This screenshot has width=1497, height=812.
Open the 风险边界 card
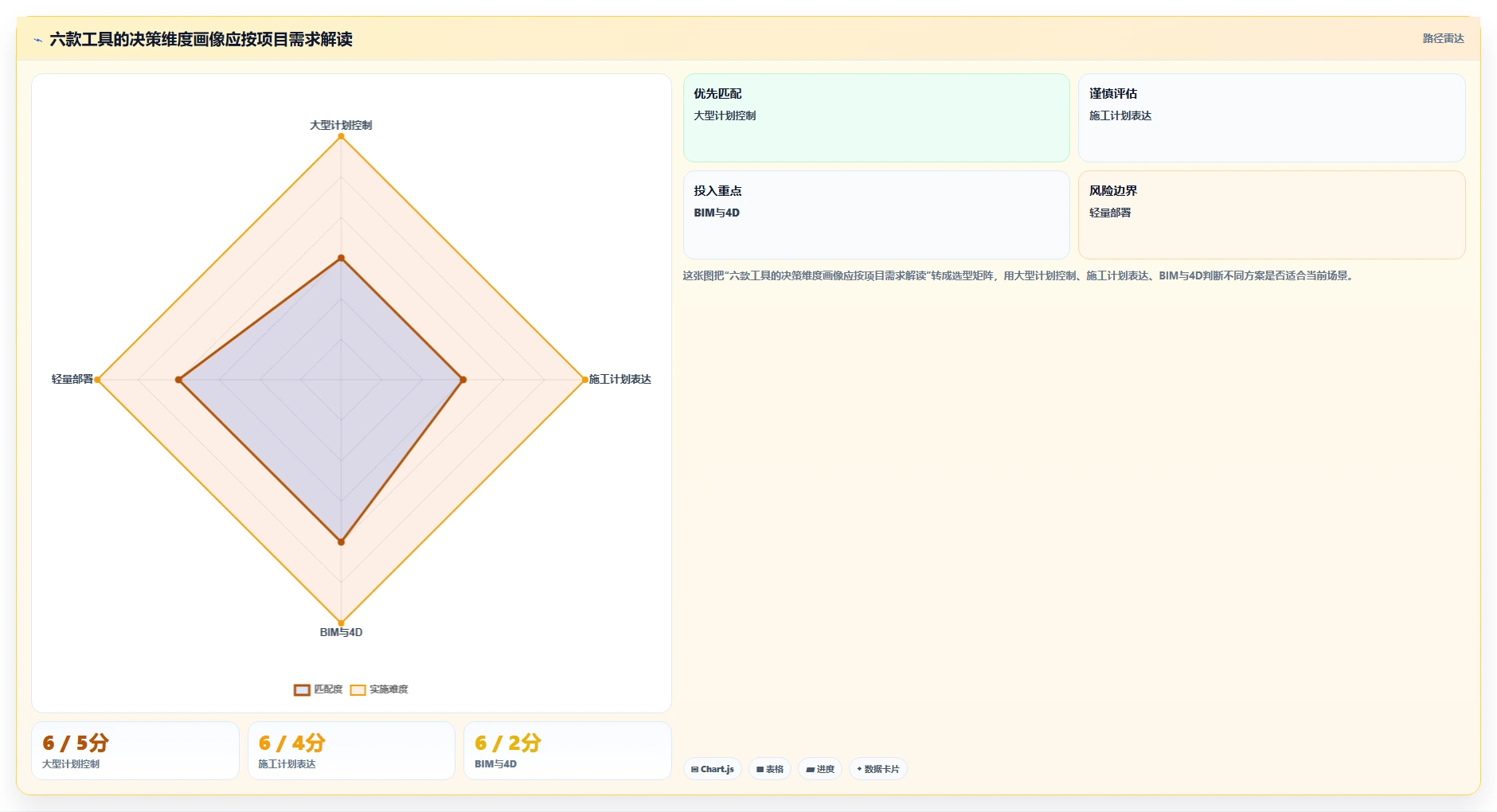[x=1272, y=215]
